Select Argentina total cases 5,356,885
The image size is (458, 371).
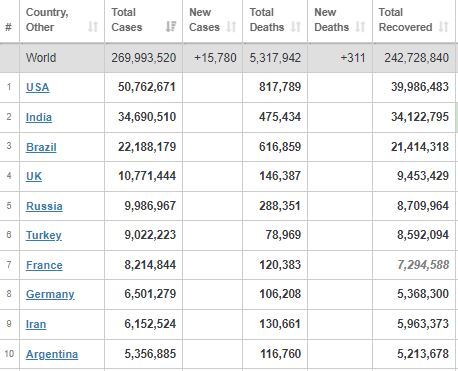click(150, 354)
